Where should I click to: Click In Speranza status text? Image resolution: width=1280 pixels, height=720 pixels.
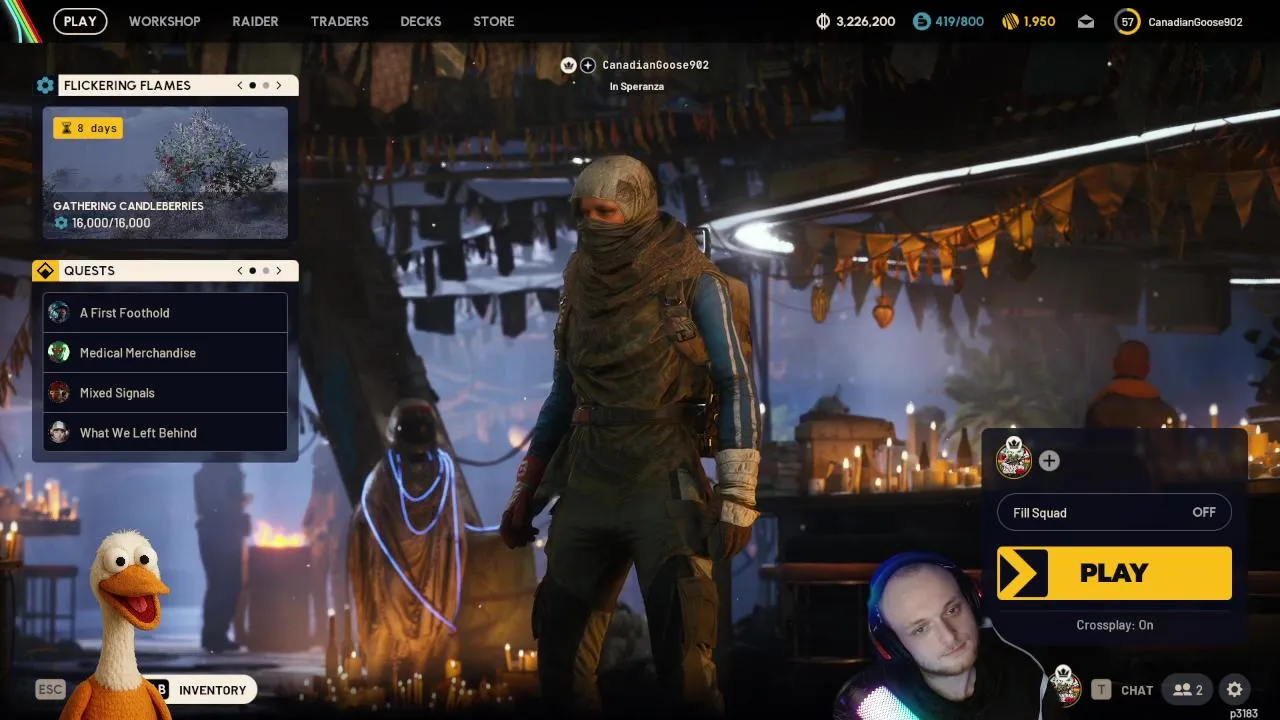pos(637,87)
